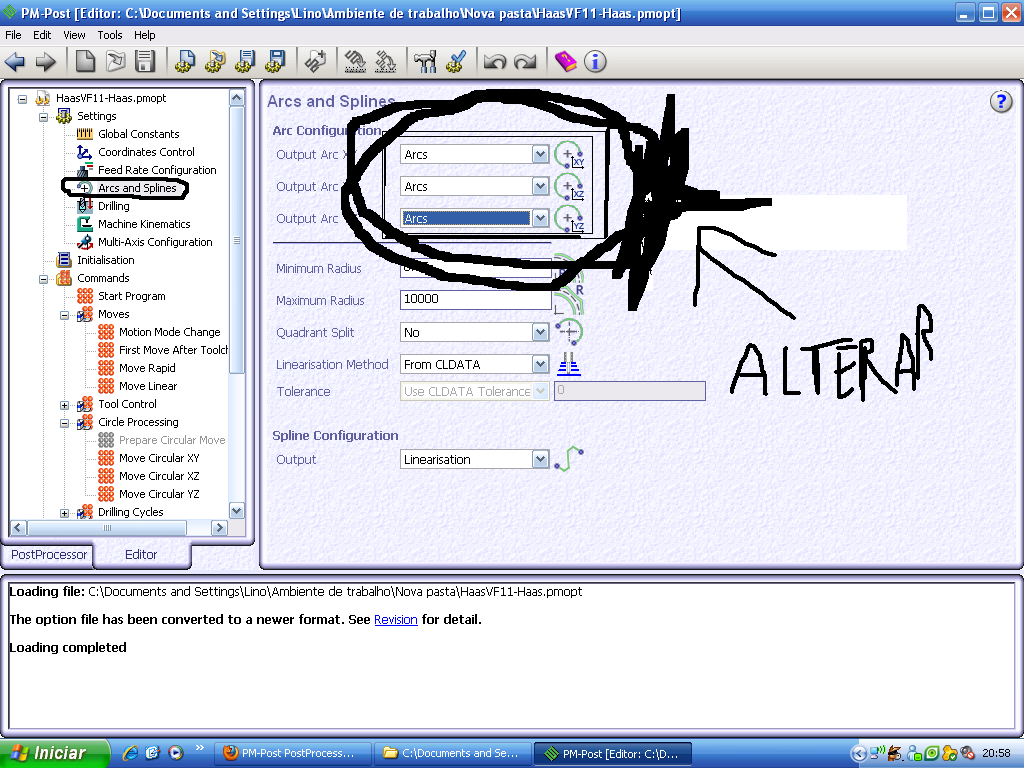Collapse the Settings tree node
Screen dimensions: 1024x768
43,118
